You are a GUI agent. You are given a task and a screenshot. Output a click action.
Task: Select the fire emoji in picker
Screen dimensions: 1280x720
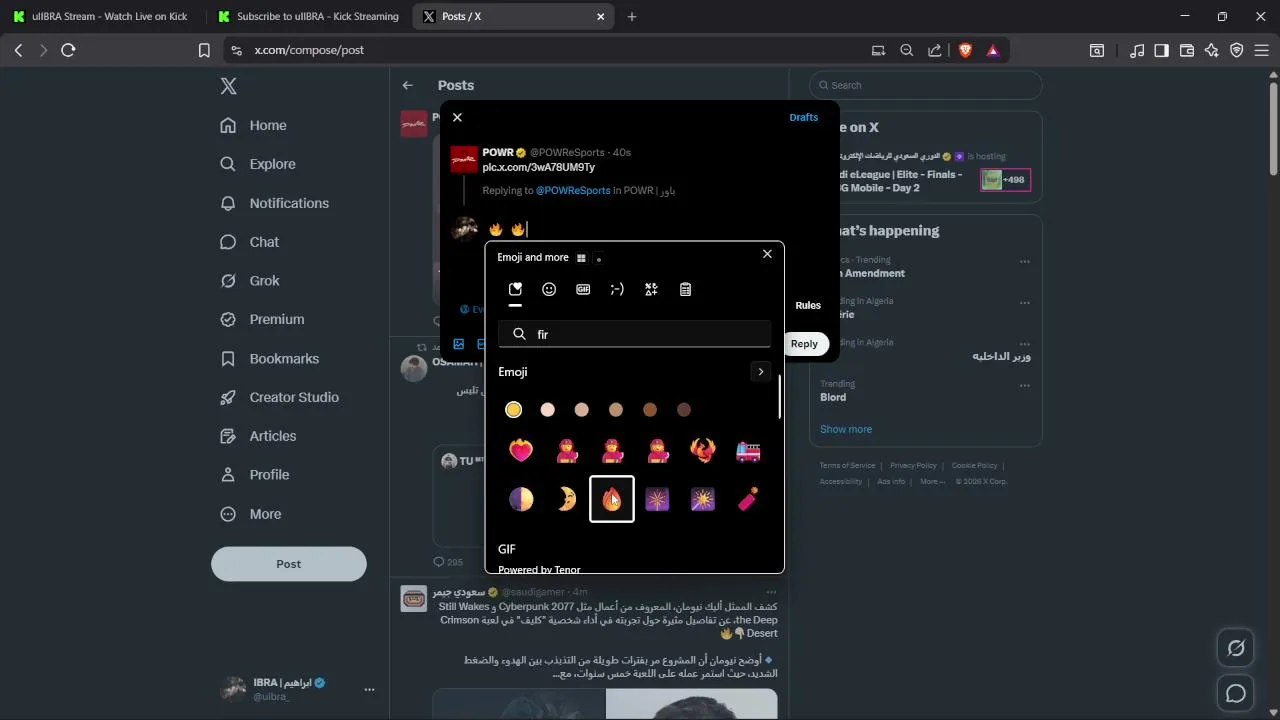pos(612,499)
